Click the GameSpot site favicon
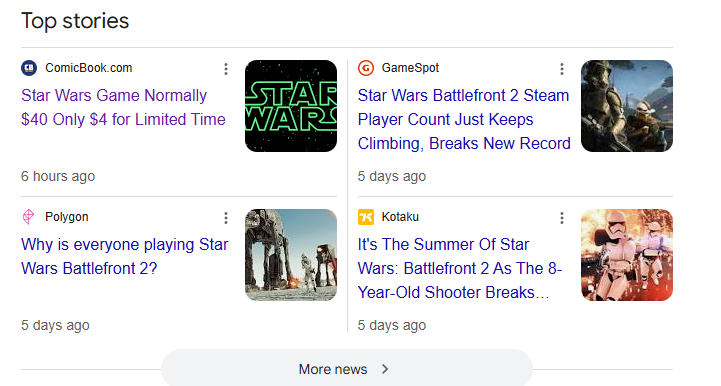Image resolution: width=721 pixels, height=386 pixels. [366, 68]
